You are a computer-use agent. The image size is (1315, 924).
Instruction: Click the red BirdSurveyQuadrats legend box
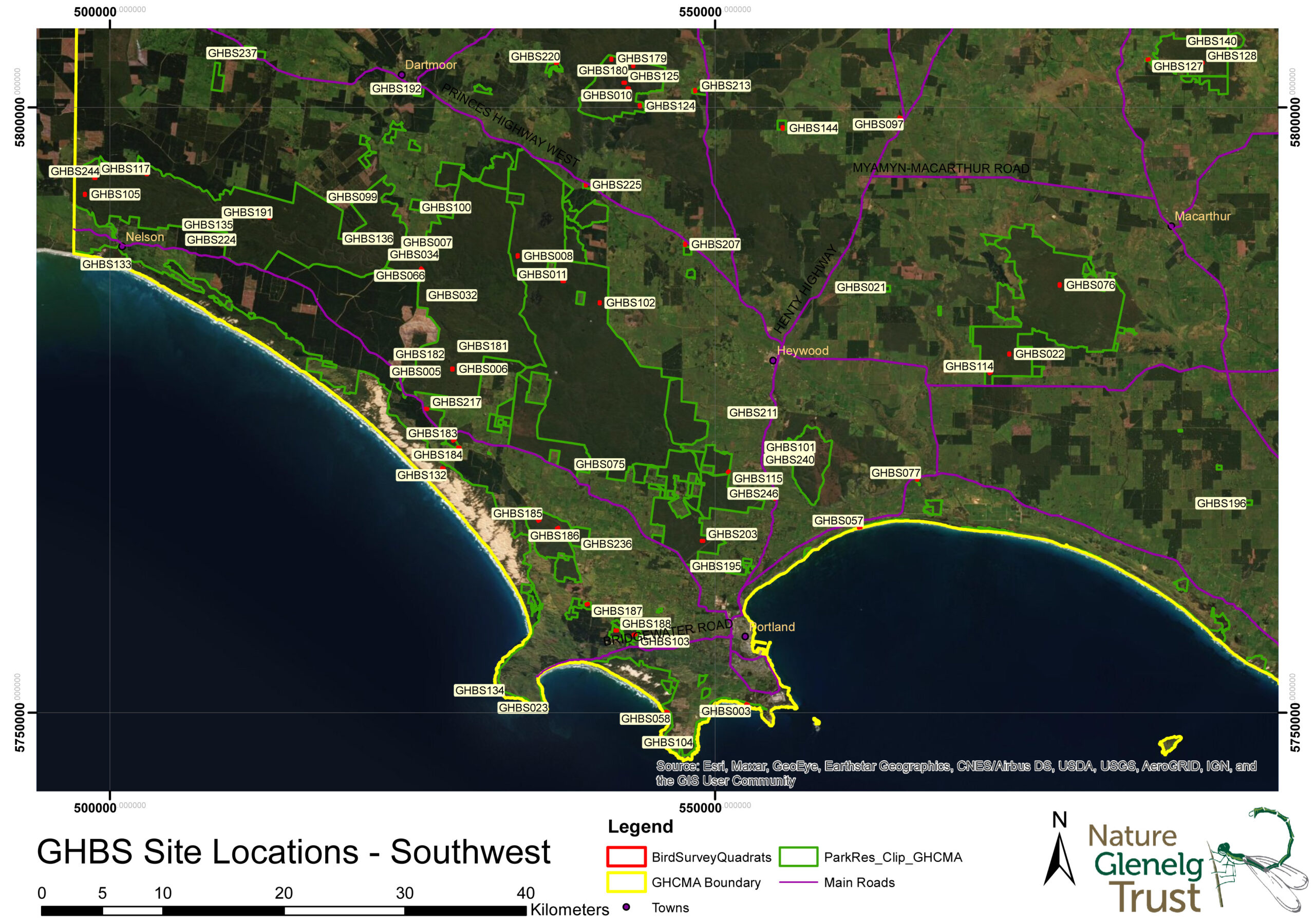tap(626, 857)
